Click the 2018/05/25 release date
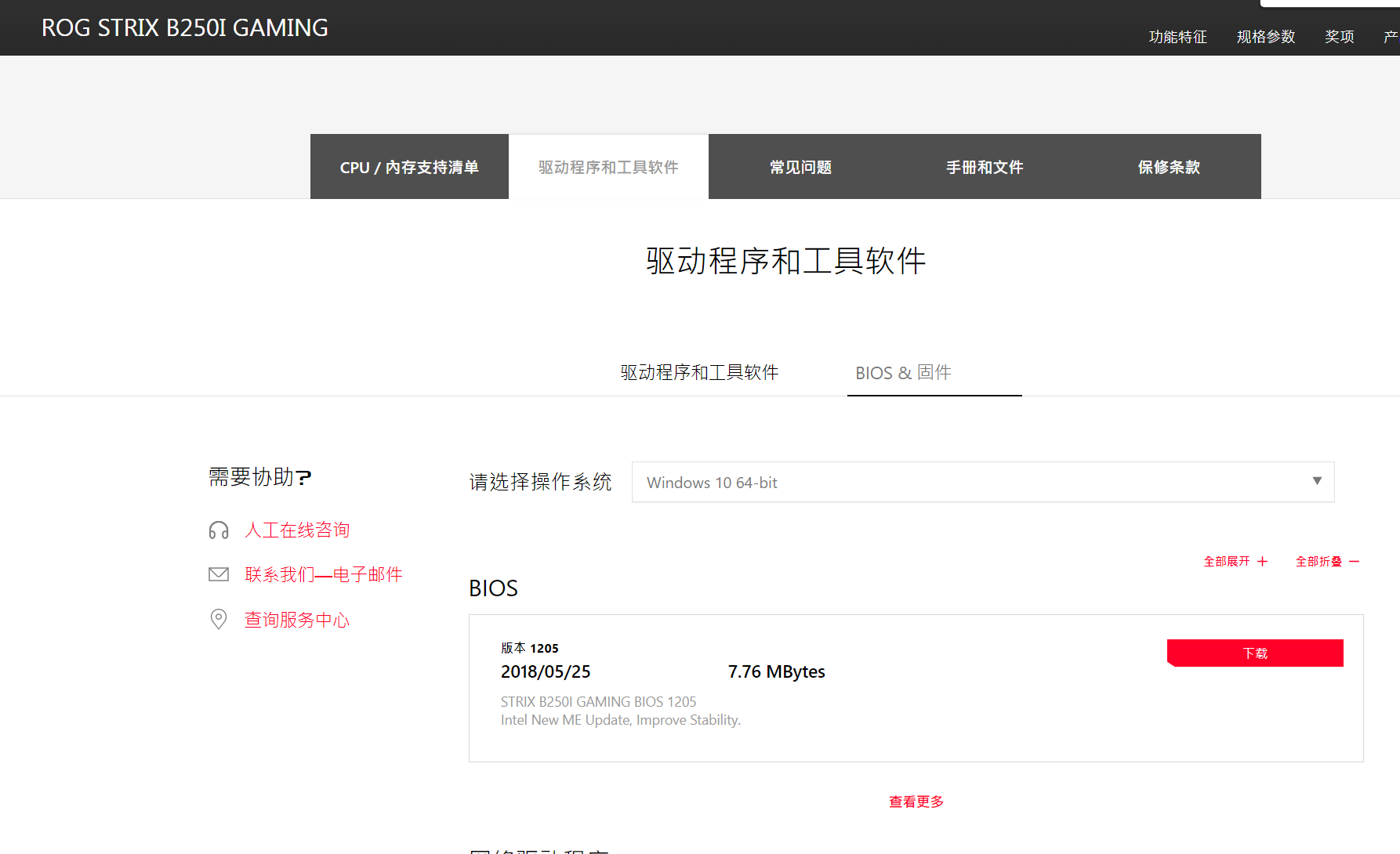The width and height of the screenshot is (1400, 854). click(x=546, y=671)
